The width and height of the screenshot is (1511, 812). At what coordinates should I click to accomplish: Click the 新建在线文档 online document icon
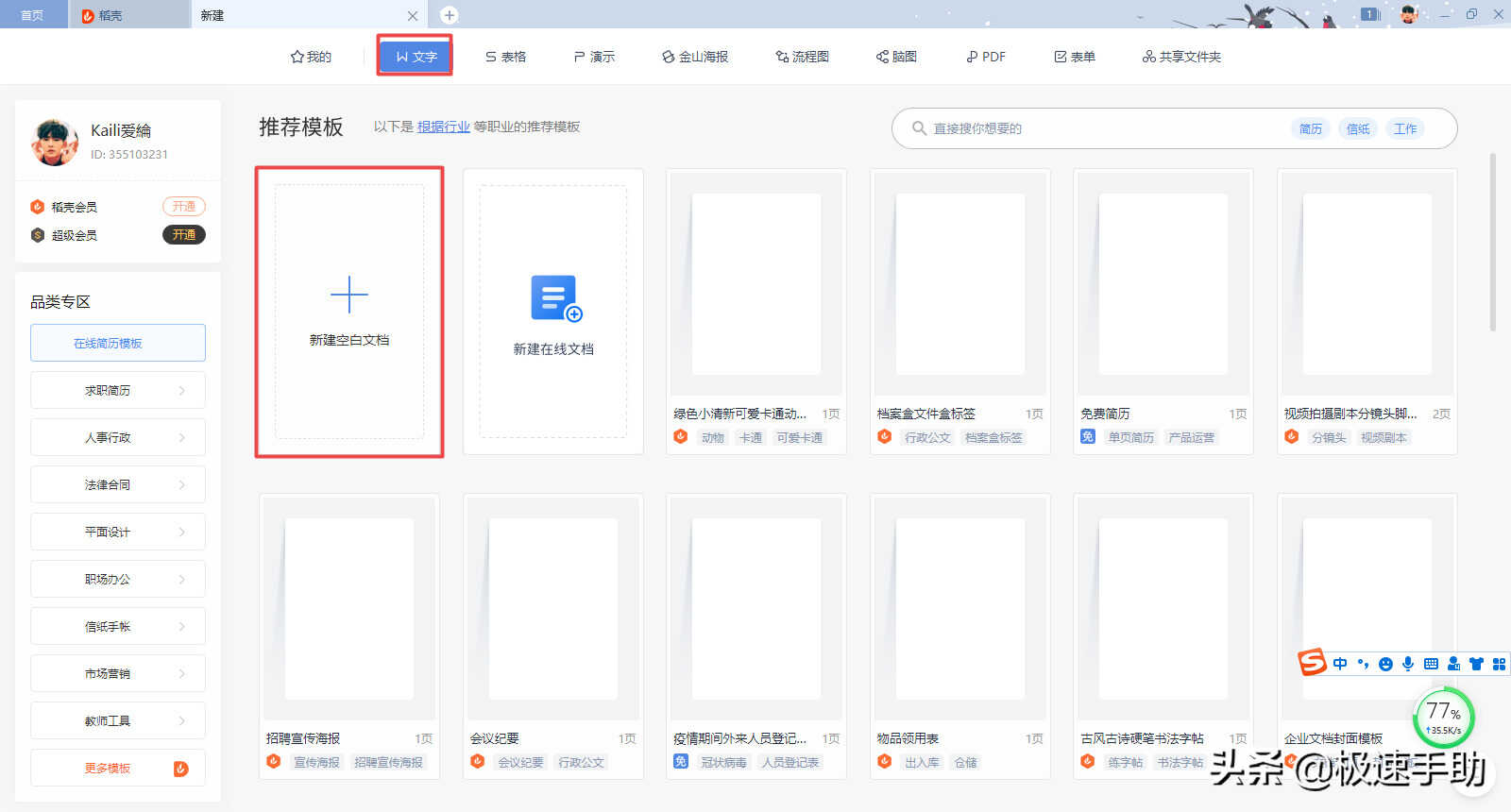555,298
